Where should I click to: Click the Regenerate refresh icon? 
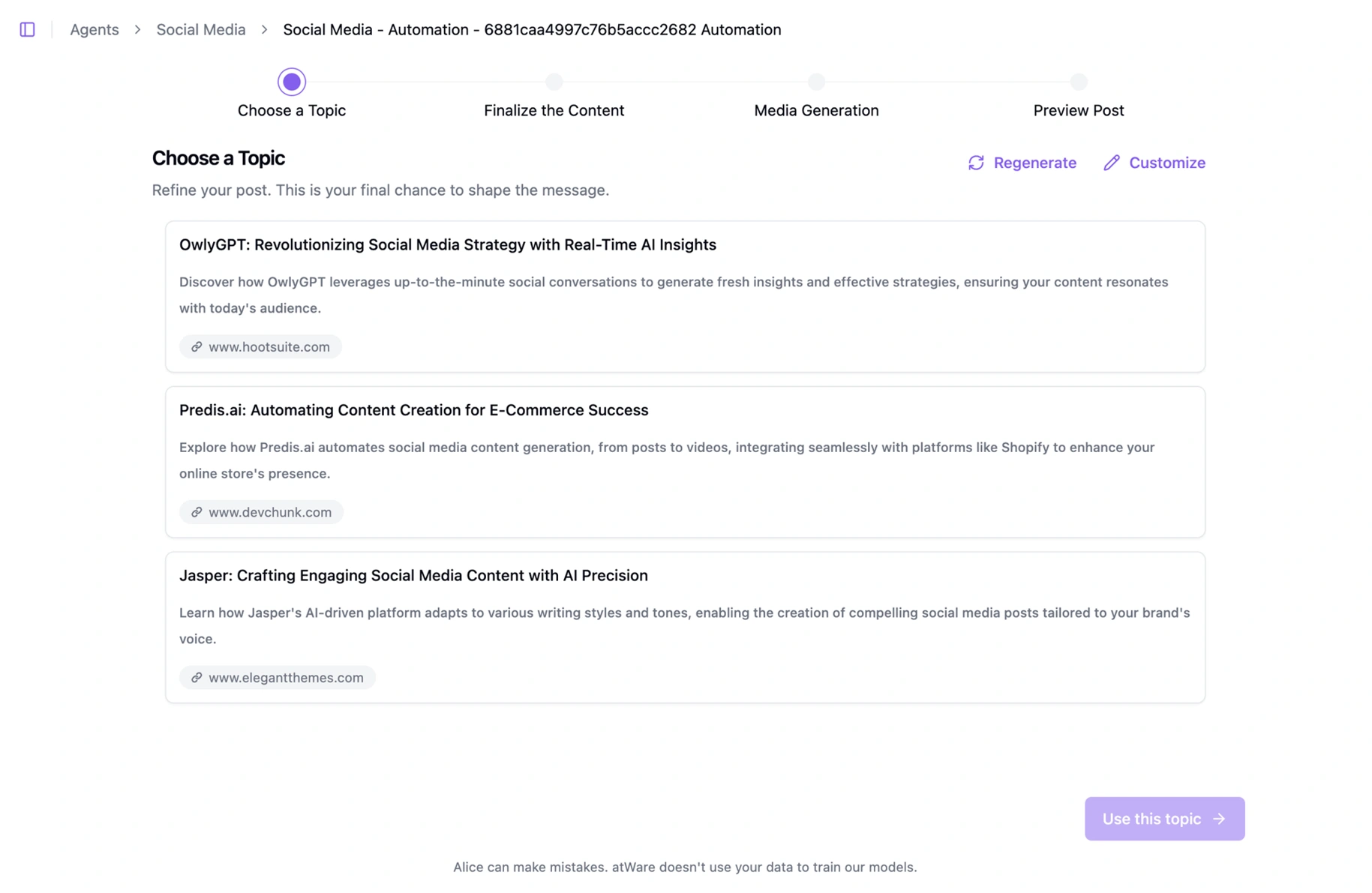[x=975, y=163]
